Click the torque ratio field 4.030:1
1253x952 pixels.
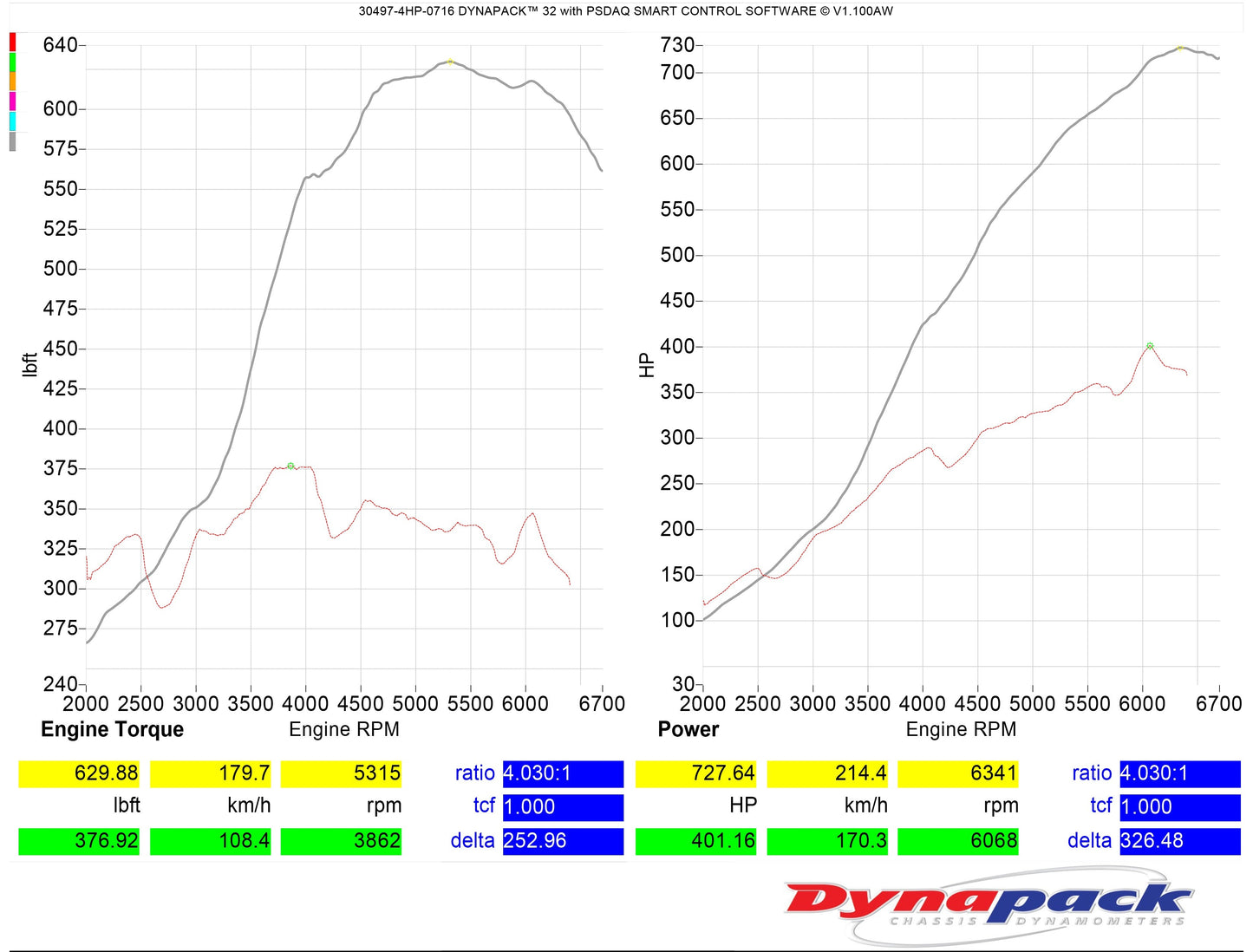pyautogui.click(x=563, y=773)
